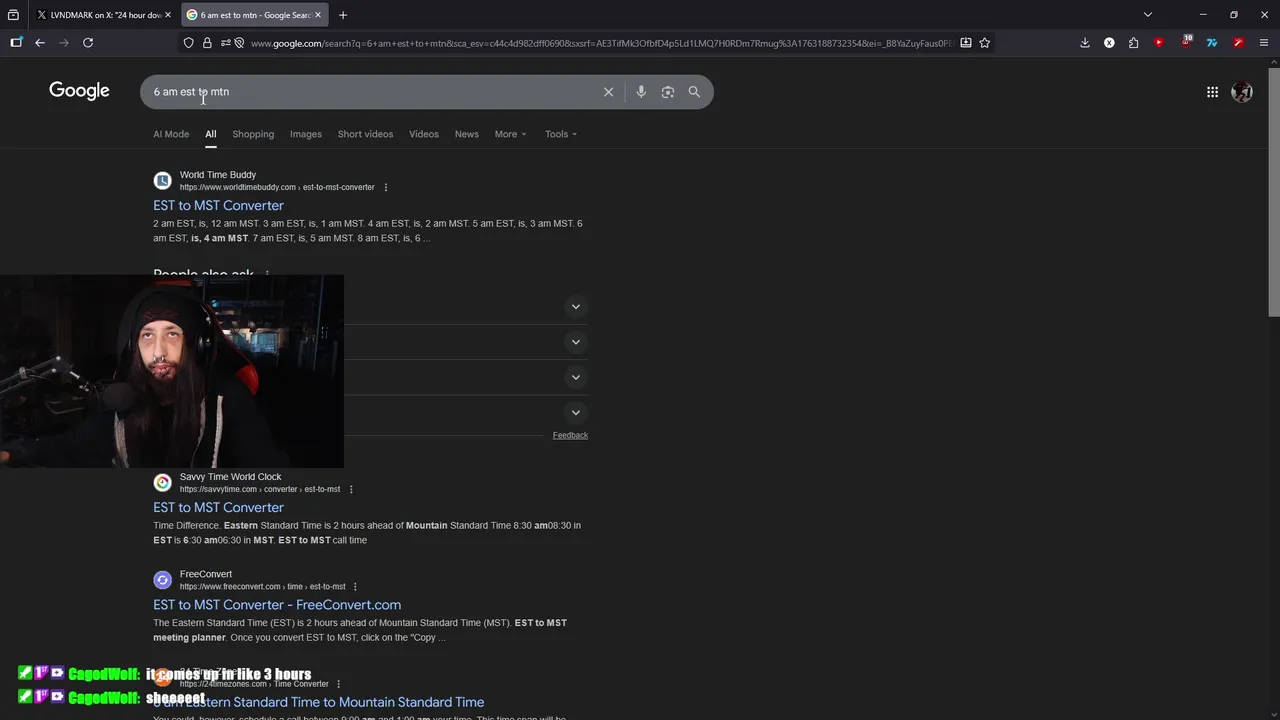
Task: Expand the third People also ask question
Action: (575, 377)
